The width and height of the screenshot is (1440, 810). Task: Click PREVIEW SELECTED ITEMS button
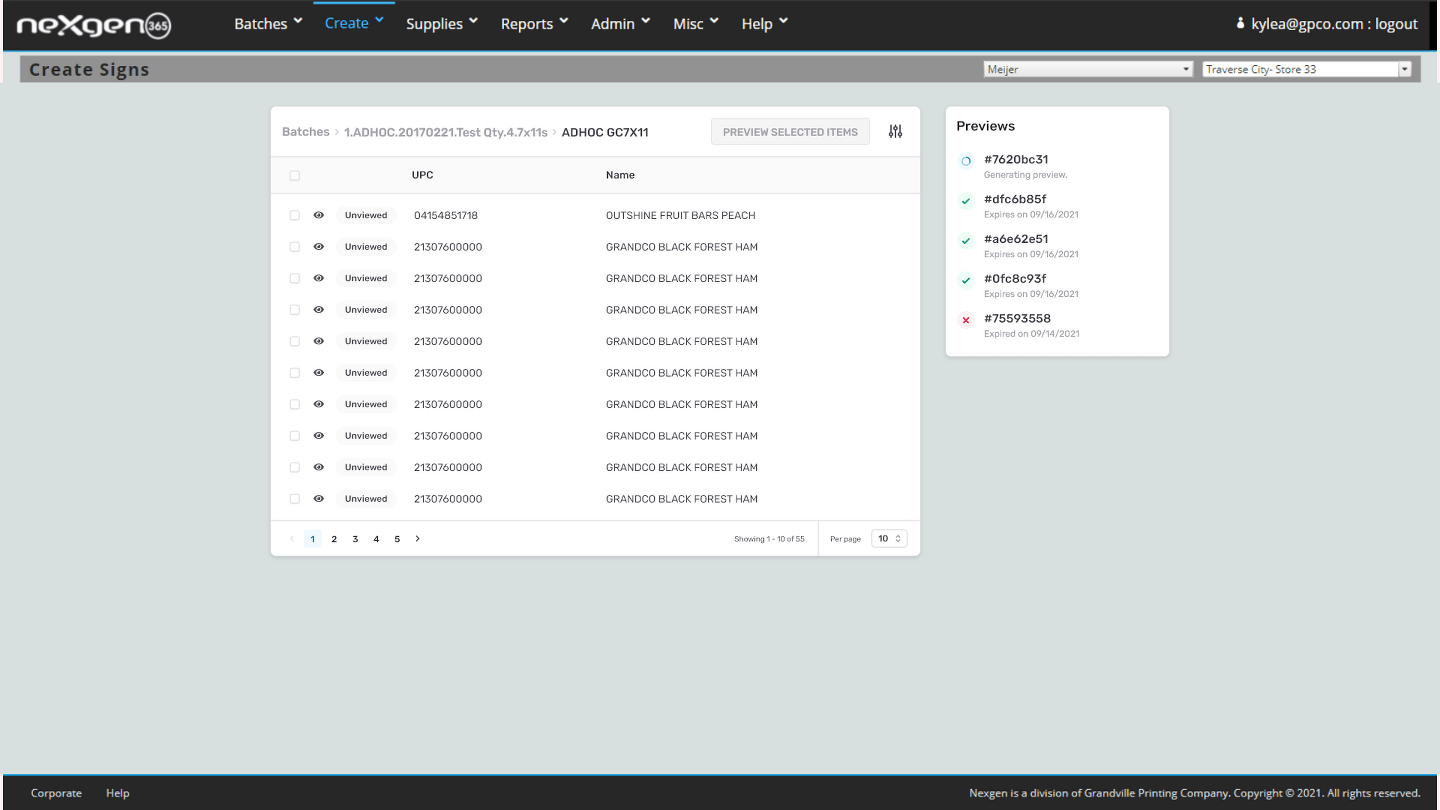tap(790, 132)
